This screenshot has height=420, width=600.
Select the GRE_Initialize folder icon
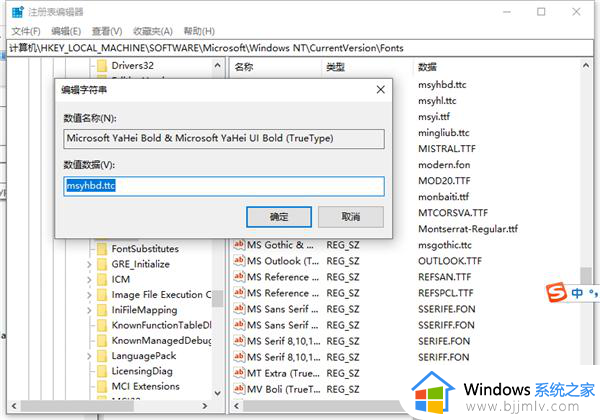(102, 264)
